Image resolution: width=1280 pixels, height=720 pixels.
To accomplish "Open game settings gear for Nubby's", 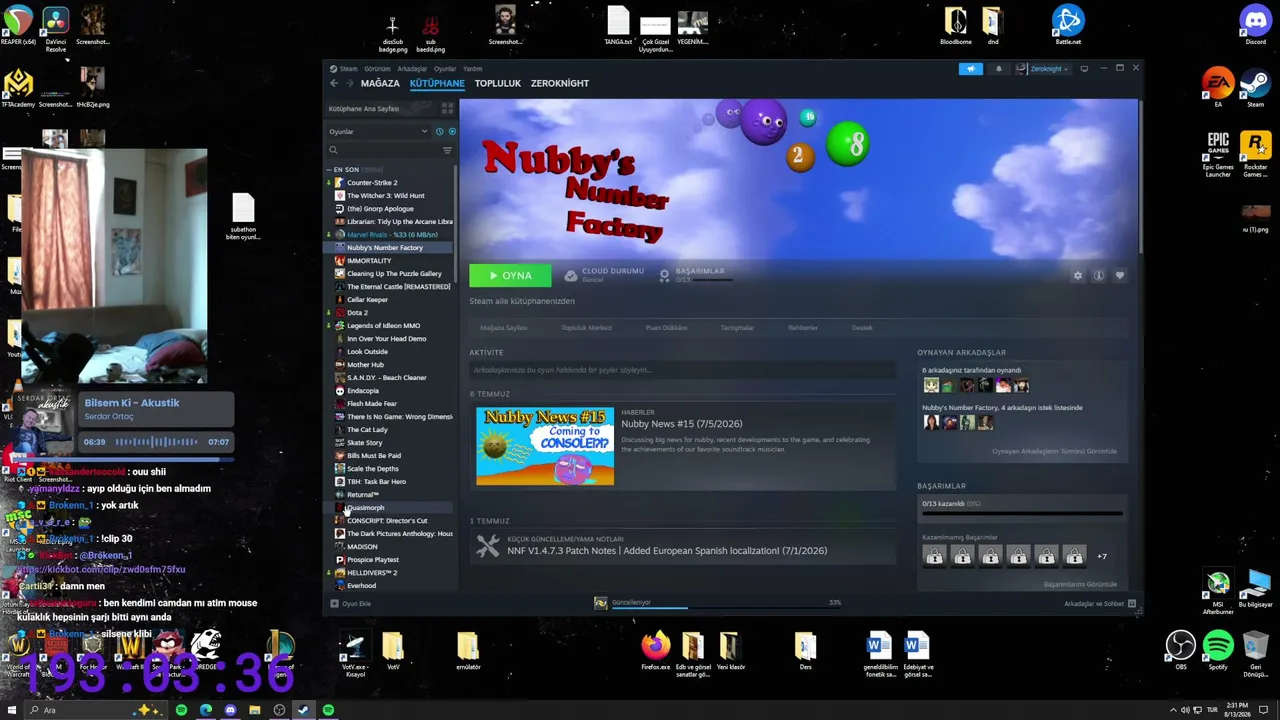I will [1077, 276].
